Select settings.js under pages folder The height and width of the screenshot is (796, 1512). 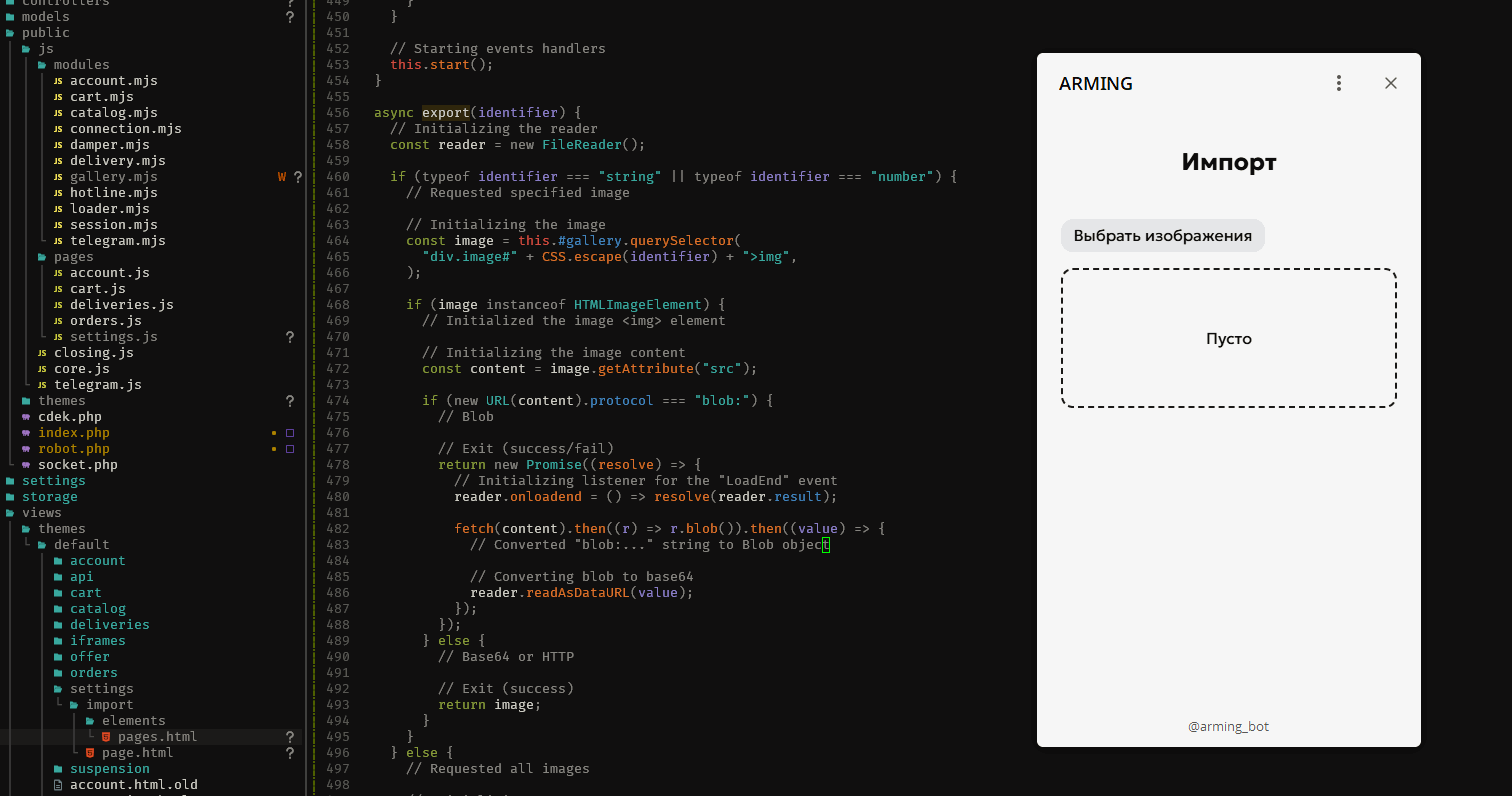[113, 337]
